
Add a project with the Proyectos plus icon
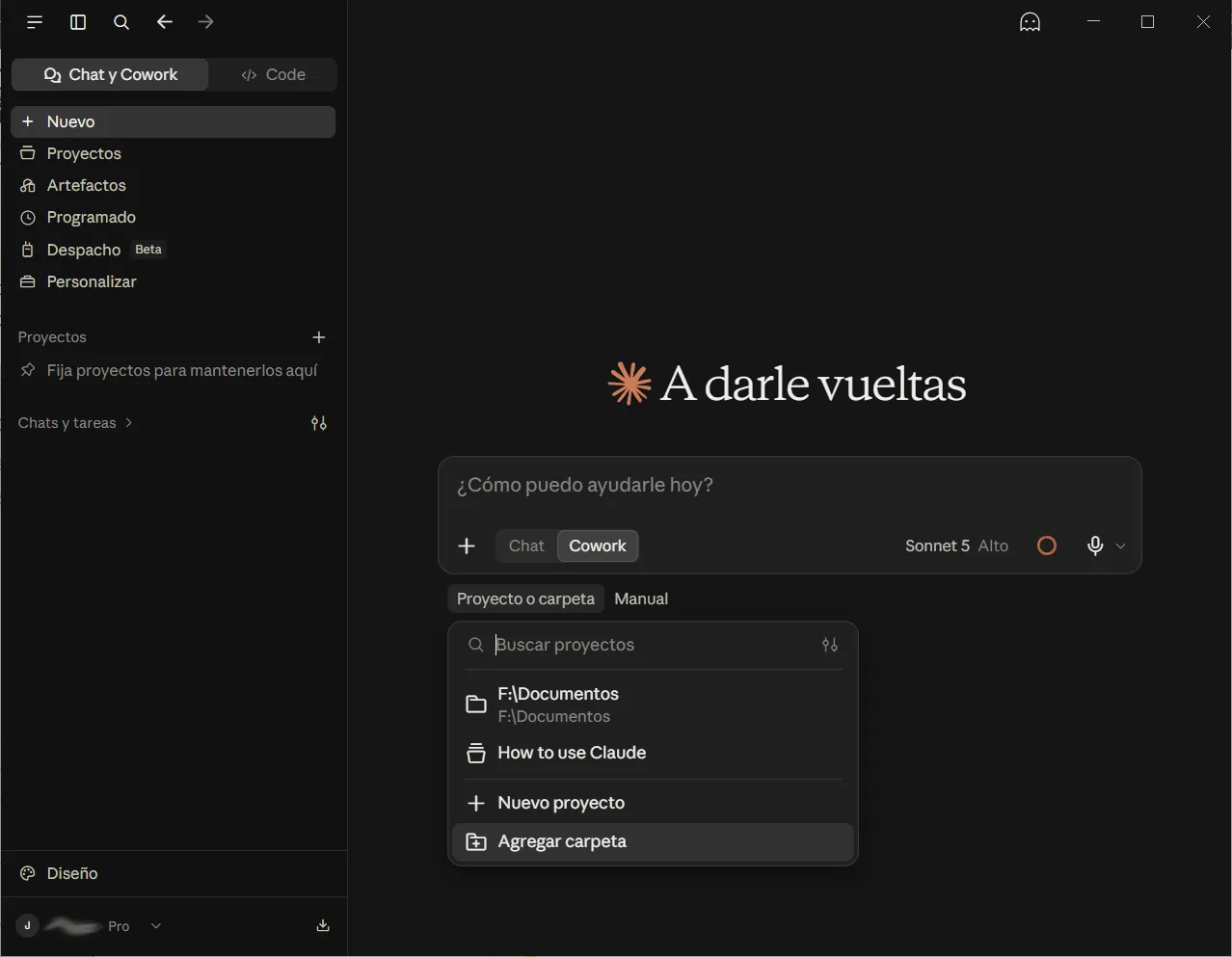[319, 337]
